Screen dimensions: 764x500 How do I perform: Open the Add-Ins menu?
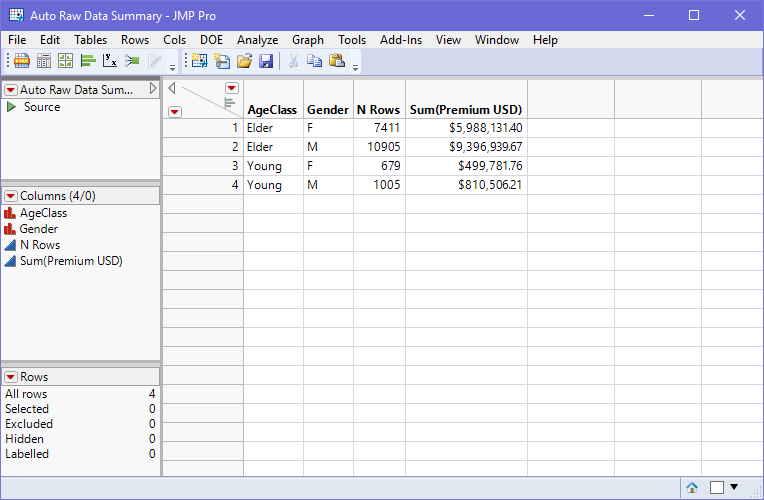[401, 40]
